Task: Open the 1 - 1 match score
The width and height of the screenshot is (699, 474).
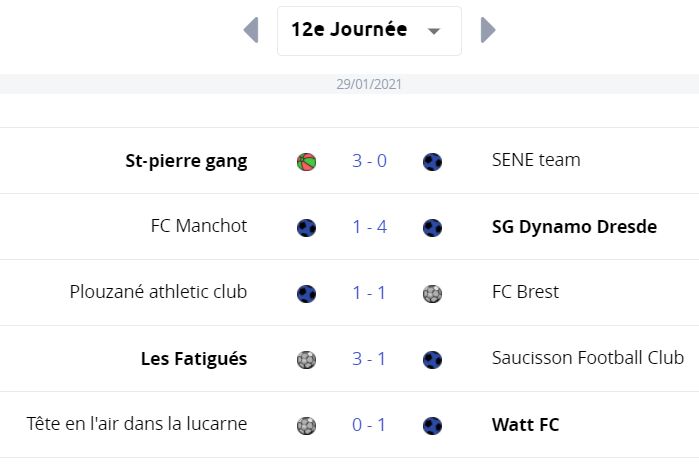Action: [x=369, y=293]
